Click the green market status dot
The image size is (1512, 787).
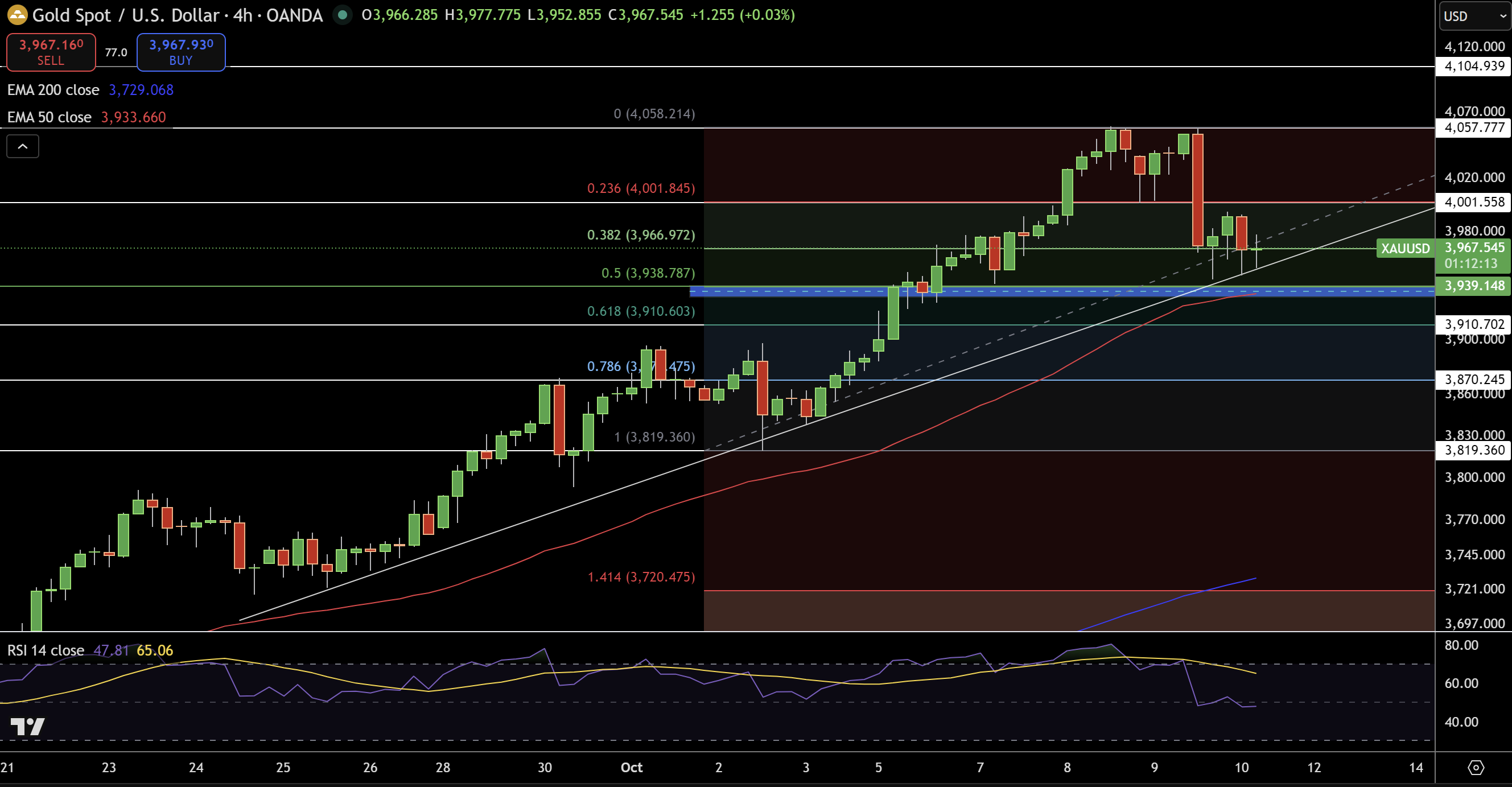pyautogui.click(x=342, y=15)
